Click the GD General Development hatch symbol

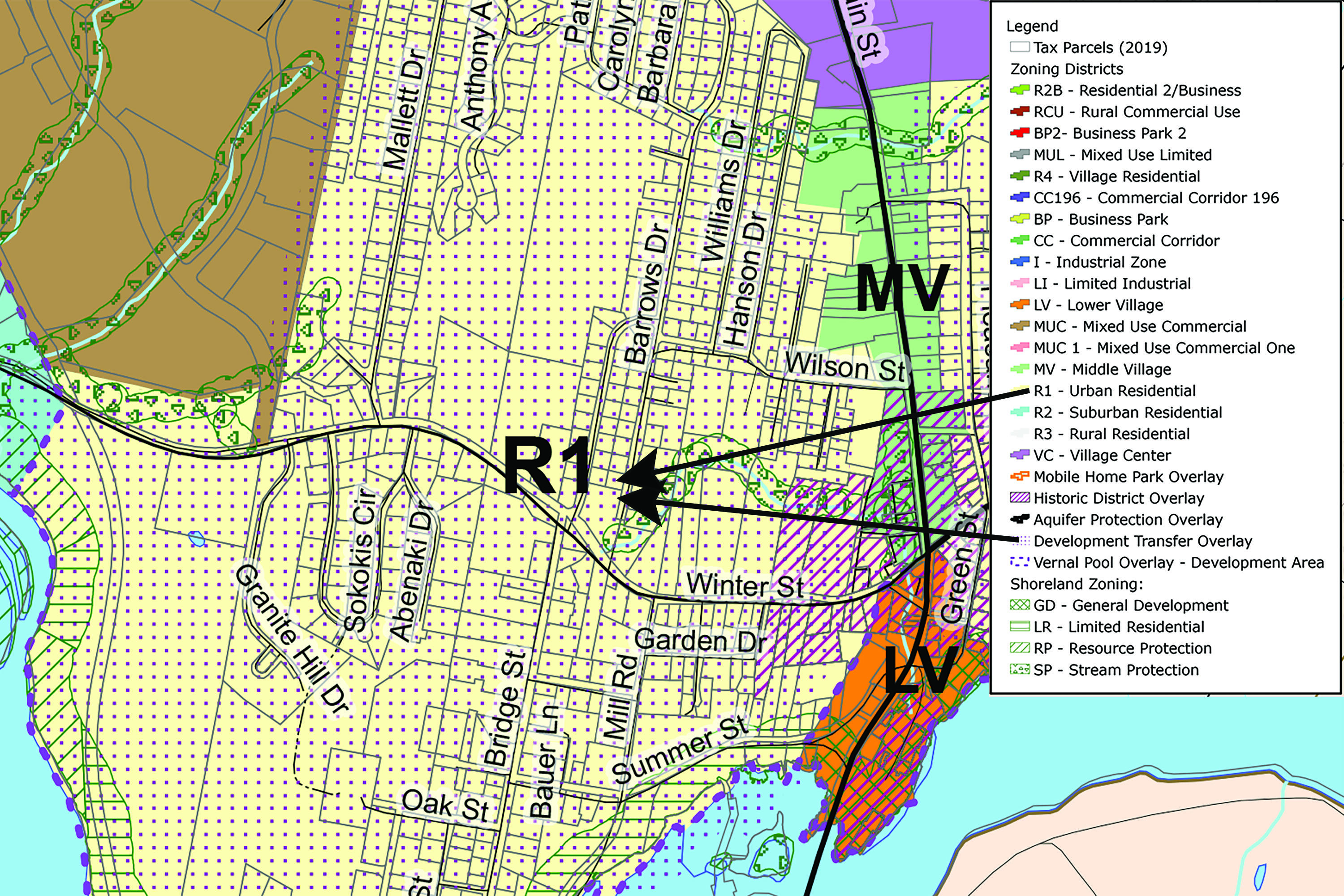tap(1020, 605)
